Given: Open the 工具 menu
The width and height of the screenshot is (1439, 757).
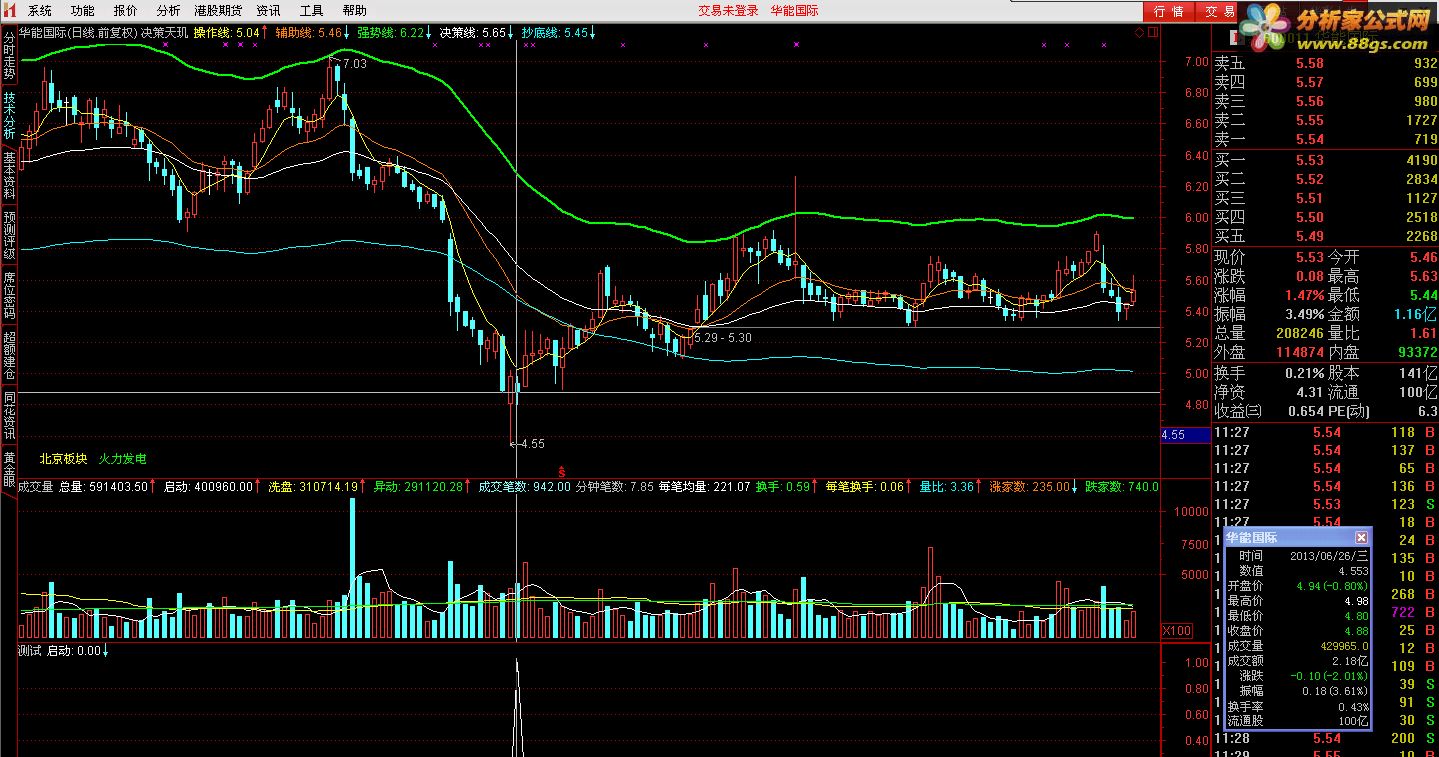Looking at the screenshot, I should [311, 11].
